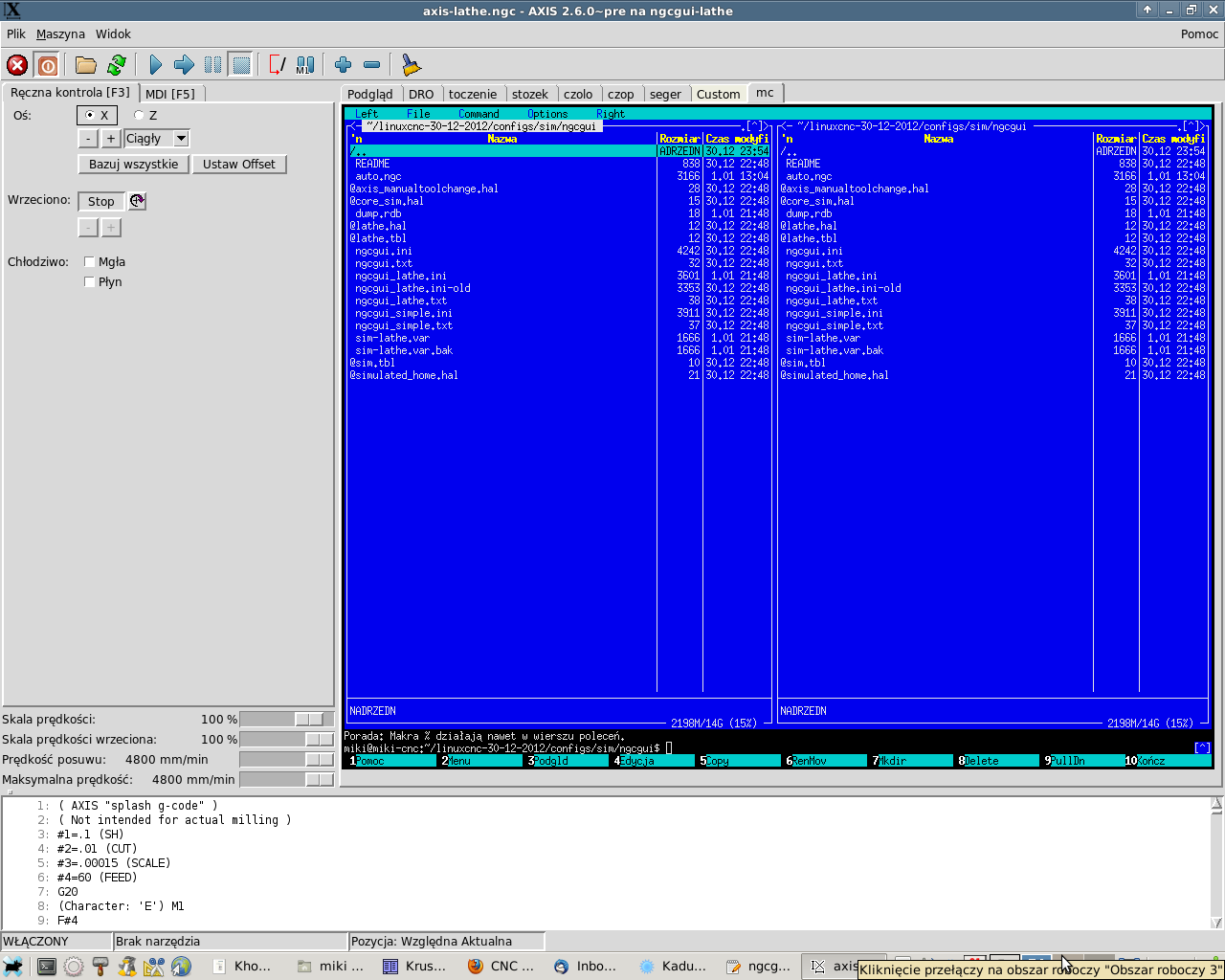Click the Prędkość posuwu jog speed slider
The image size is (1225, 980).
(x=286, y=760)
